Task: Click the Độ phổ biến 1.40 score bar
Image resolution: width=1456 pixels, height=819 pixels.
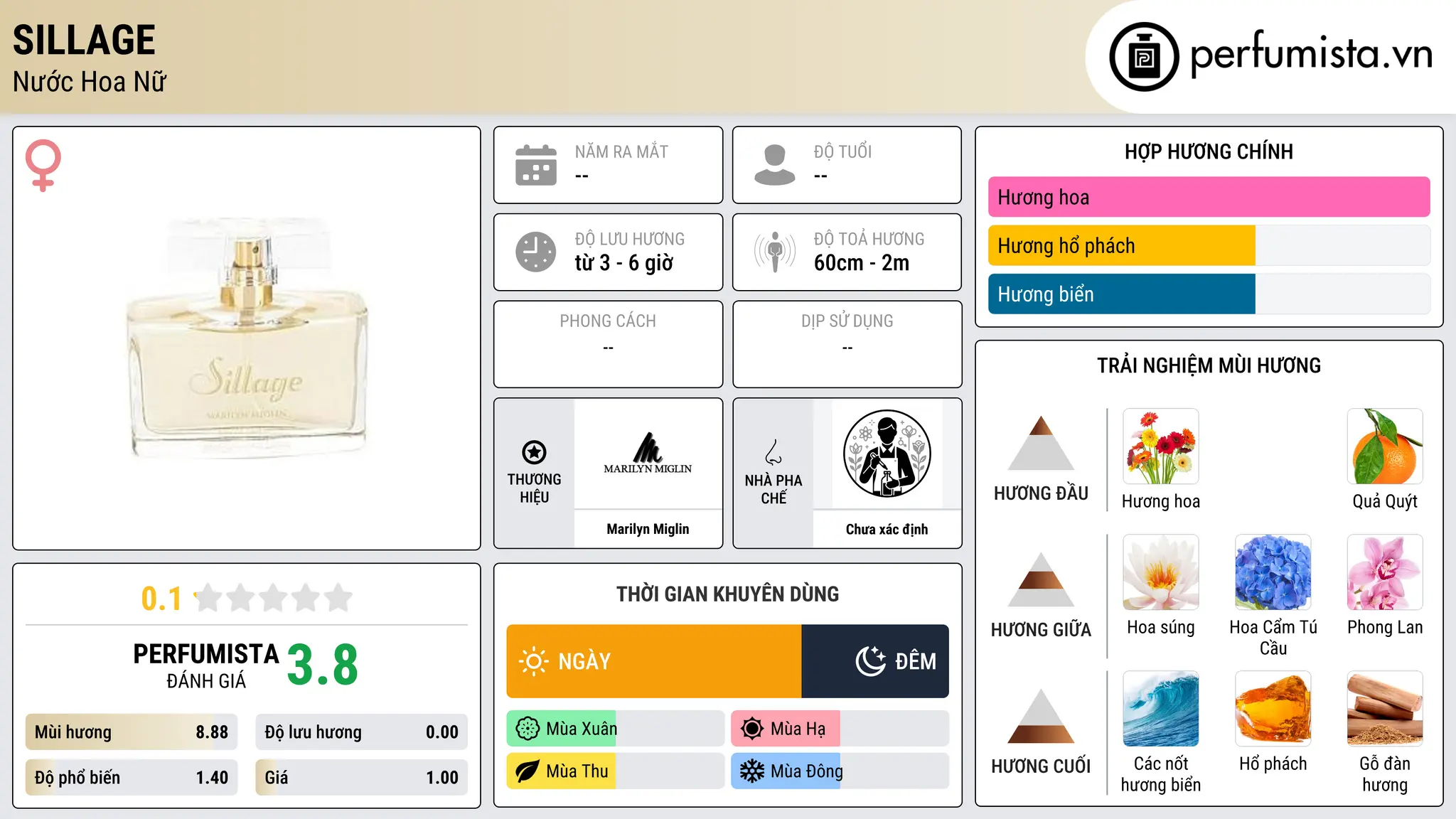Action: coord(132,778)
